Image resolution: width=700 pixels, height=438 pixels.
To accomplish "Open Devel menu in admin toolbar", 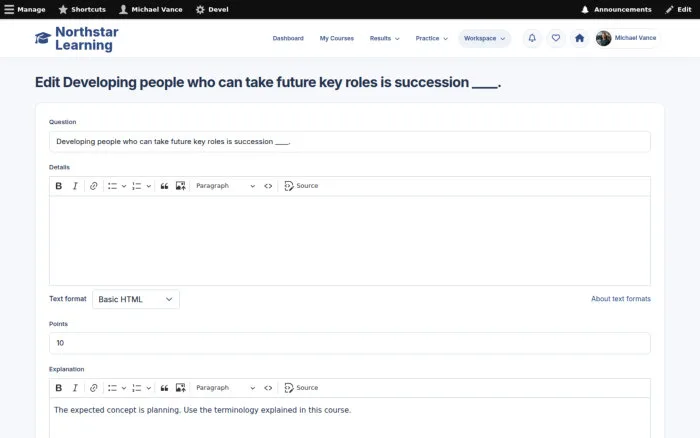I will (212, 9).
